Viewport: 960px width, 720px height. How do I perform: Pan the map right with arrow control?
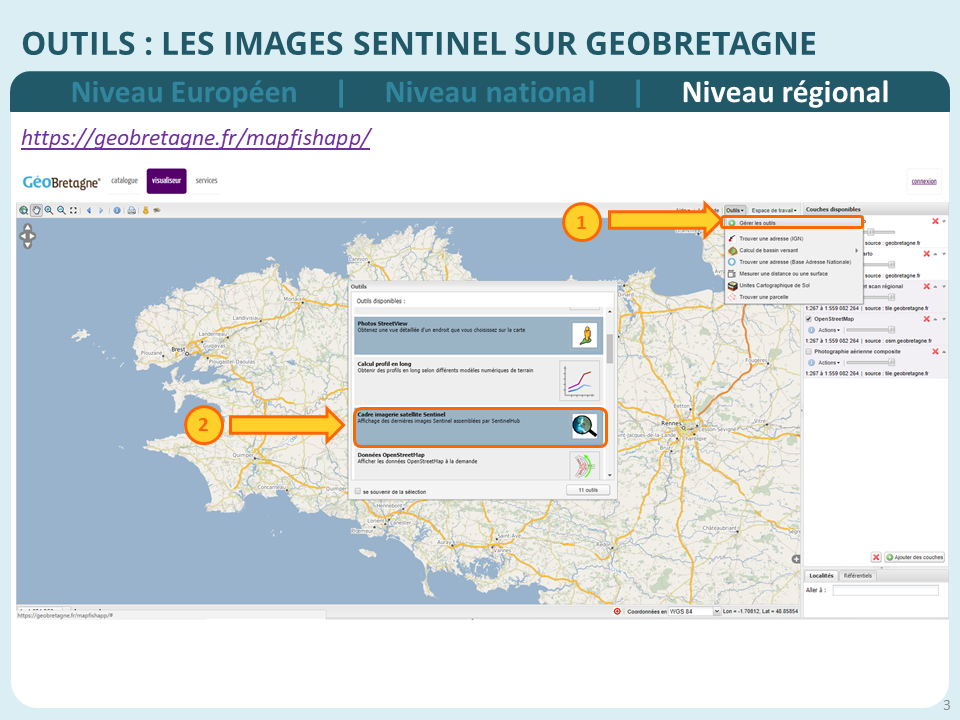tap(34, 236)
